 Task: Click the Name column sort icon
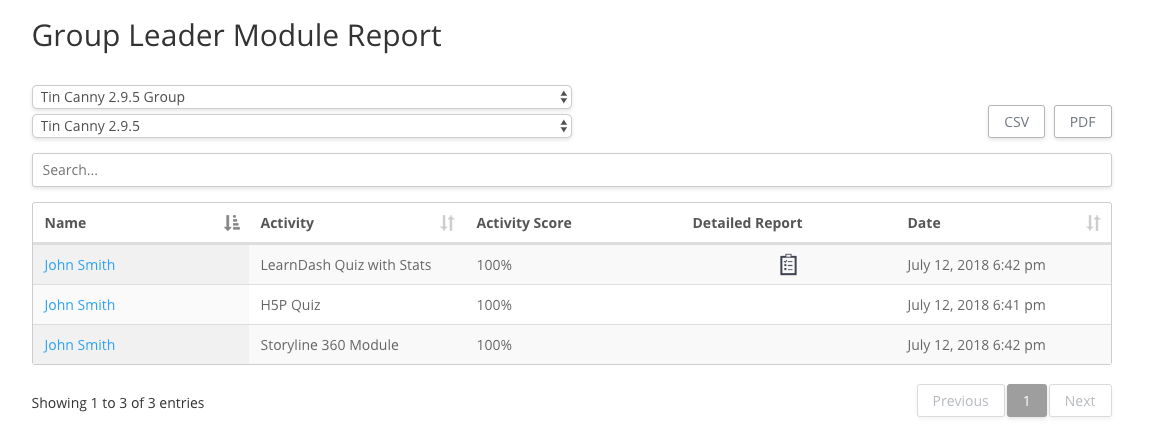[232, 223]
